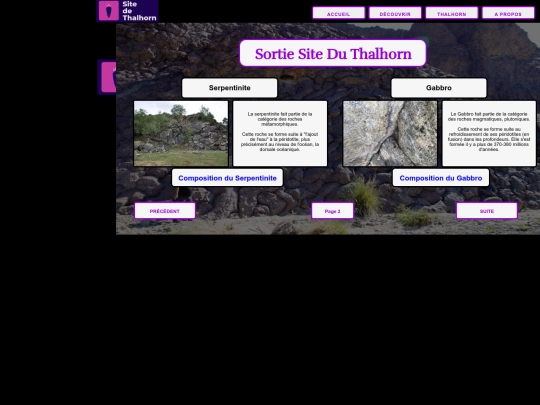540x405 pixels.
Task: Click the Sortie Site Du Thalhorn title
Action: 333,53
